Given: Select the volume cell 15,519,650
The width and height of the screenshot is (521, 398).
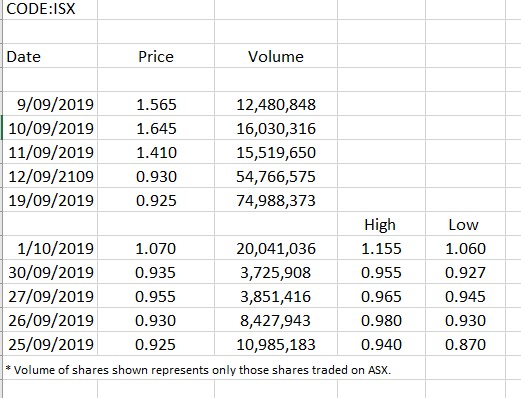Looking at the screenshot, I should click(276, 152).
